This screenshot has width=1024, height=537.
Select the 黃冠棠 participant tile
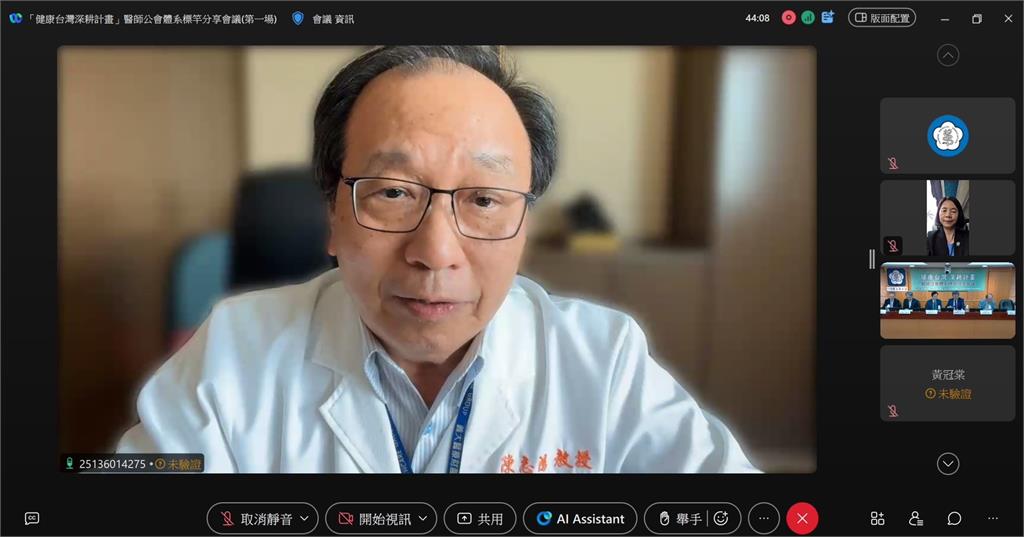coord(948,383)
